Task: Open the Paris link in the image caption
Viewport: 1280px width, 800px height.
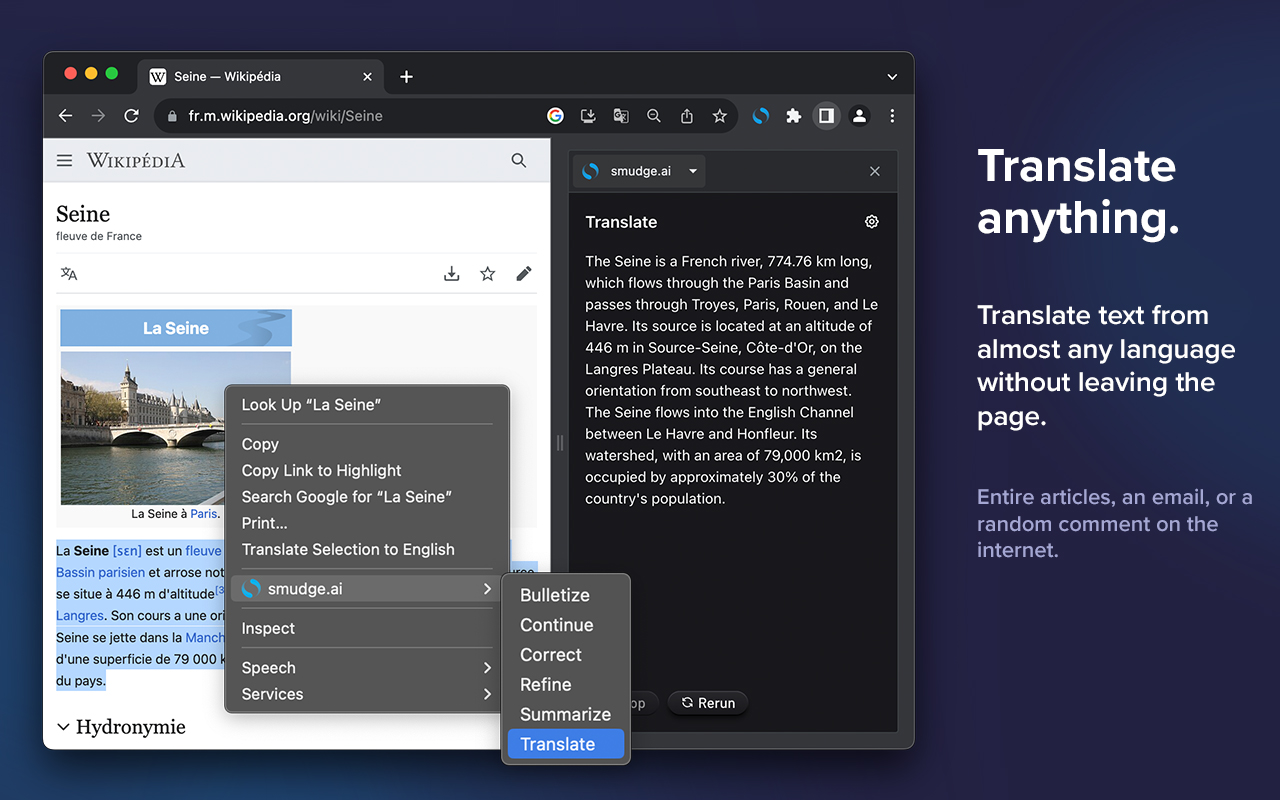Action: pos(204,513)
